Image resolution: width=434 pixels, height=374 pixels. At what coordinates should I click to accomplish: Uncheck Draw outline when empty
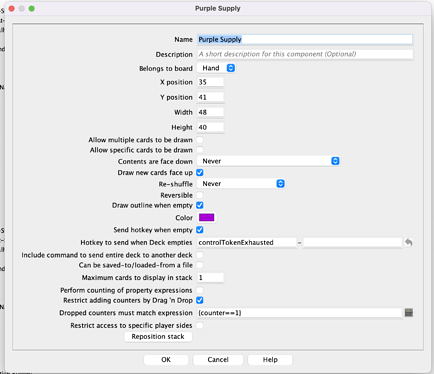pyautogui.click(x=200, y=205)
